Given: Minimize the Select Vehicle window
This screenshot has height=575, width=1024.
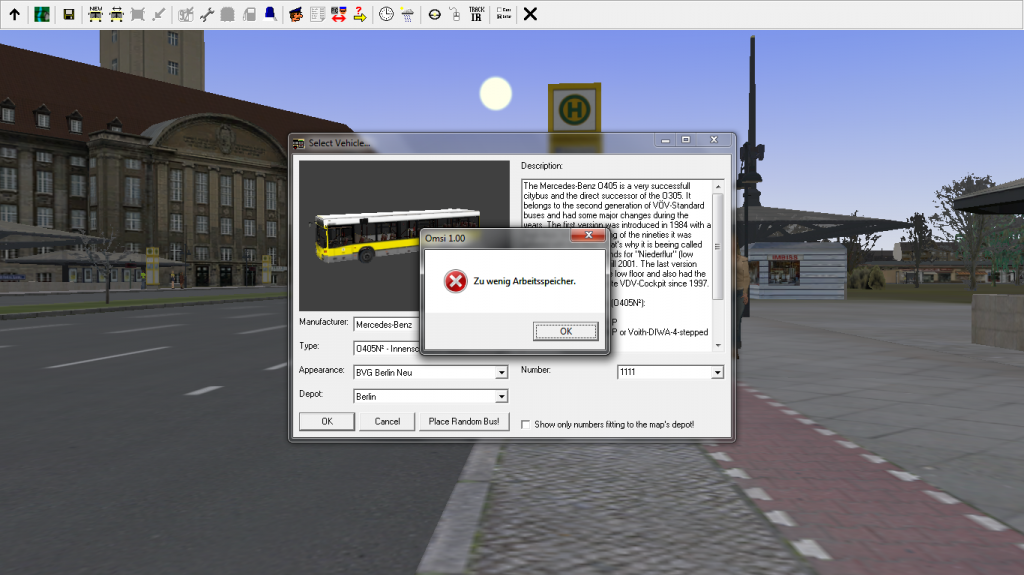Looking at the screenshot, I should click(665, 140).
